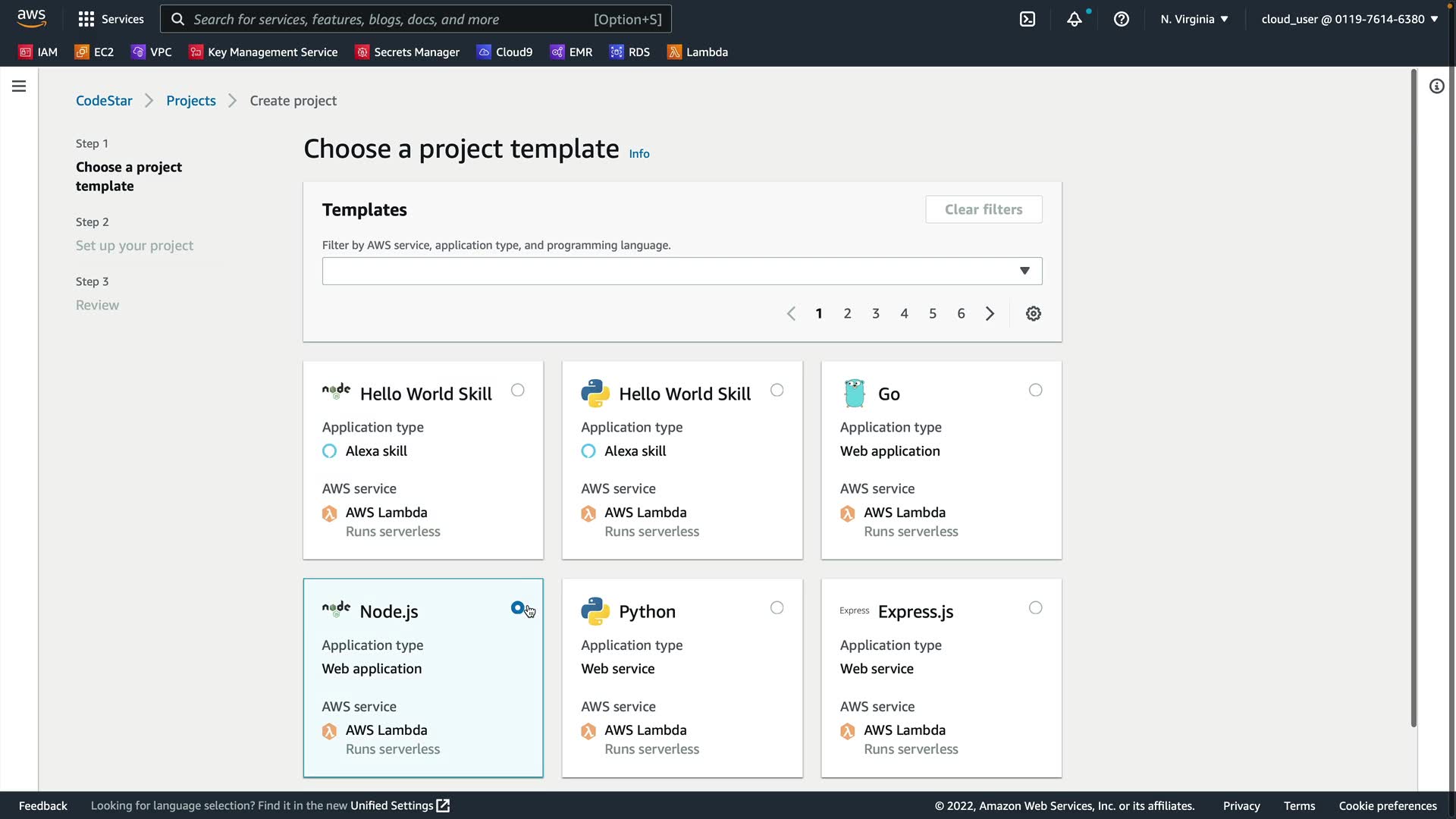Open the CloudShell terminal icon
Viewport: 1456px width, 819px height.
tap(1028, 19)
